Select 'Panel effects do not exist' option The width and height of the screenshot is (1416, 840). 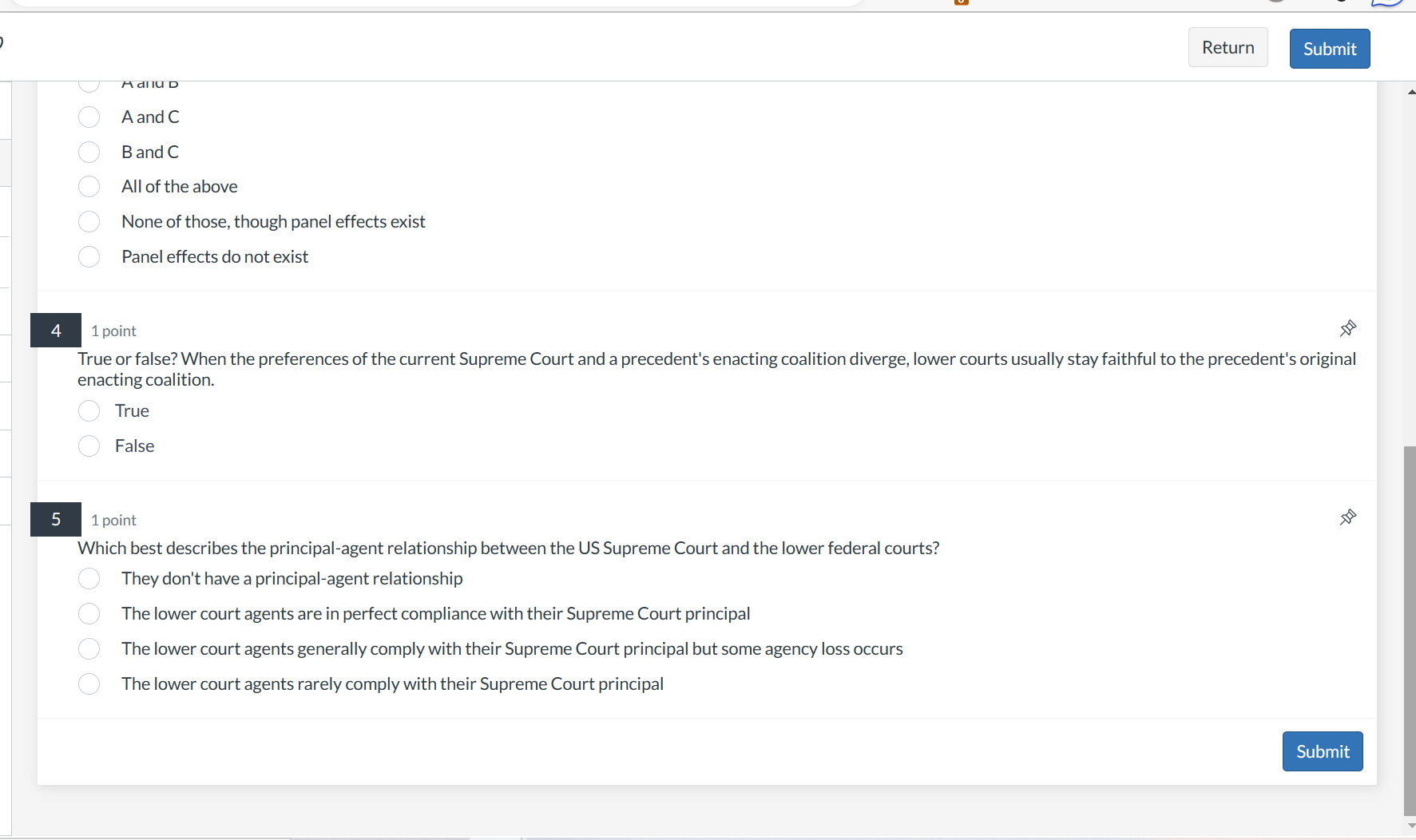(x=89, y=256)
